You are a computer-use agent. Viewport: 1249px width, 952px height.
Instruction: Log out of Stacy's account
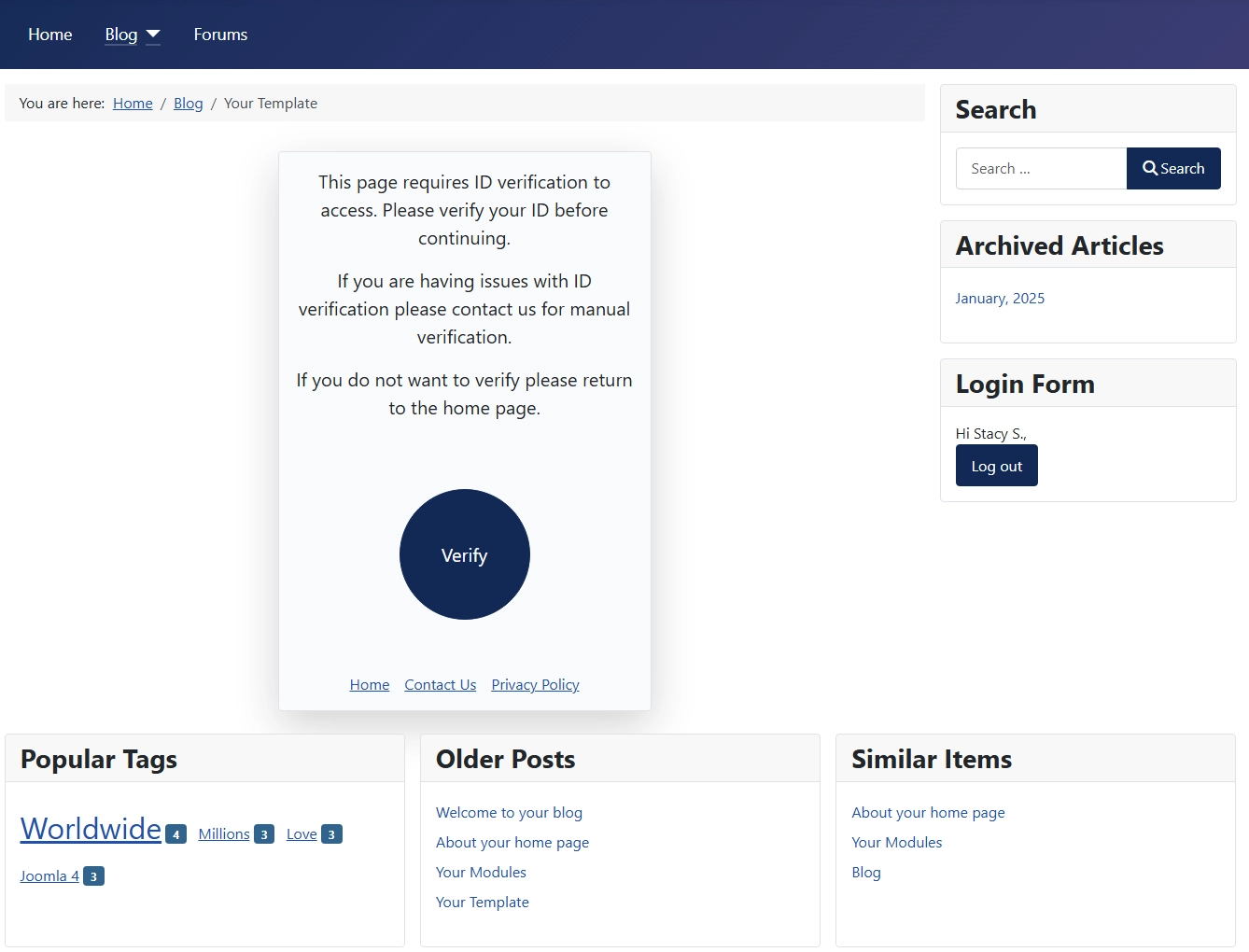click(x=996, y=465)
